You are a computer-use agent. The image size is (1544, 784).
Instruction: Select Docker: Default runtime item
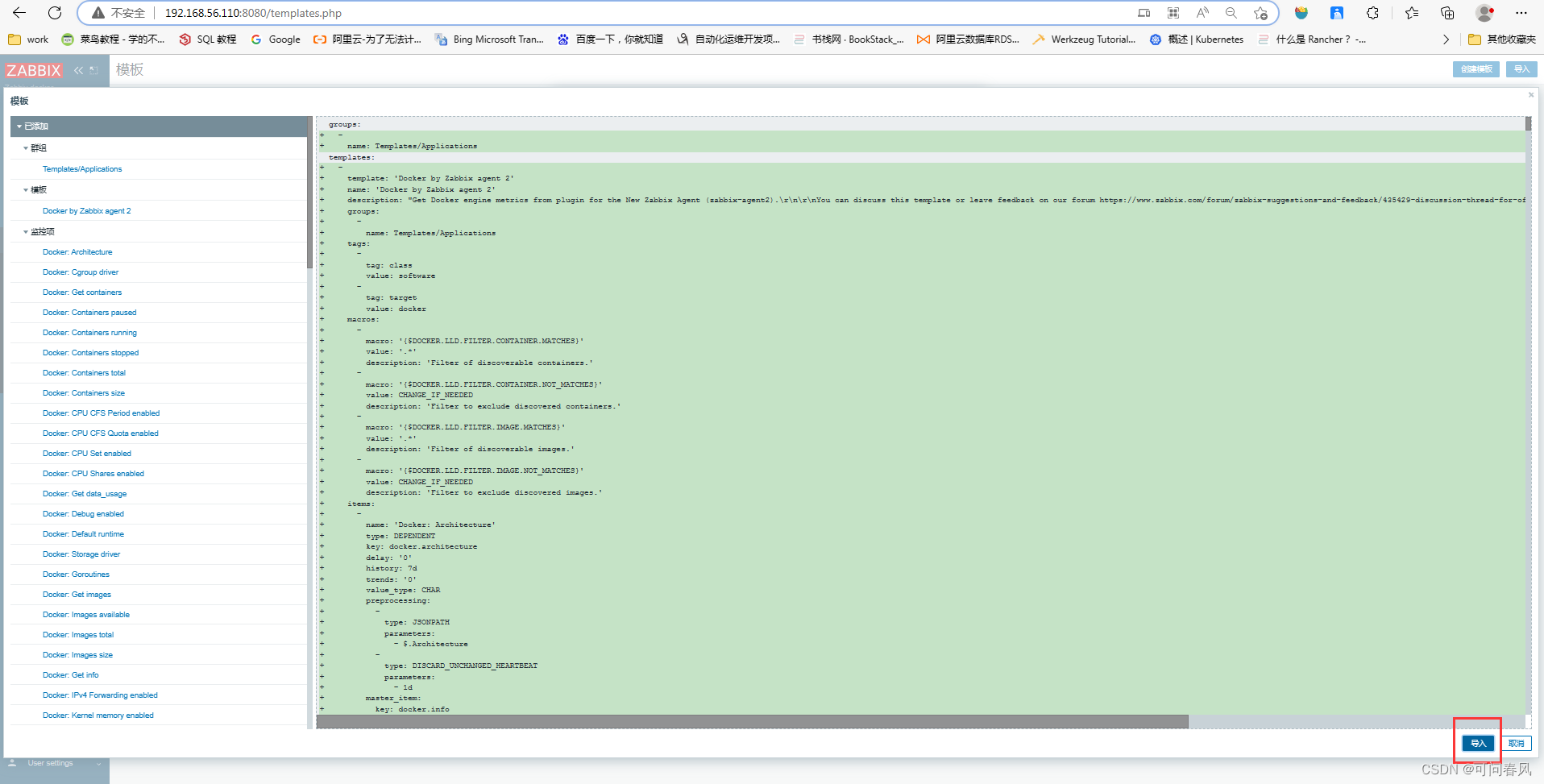point(83,534)
